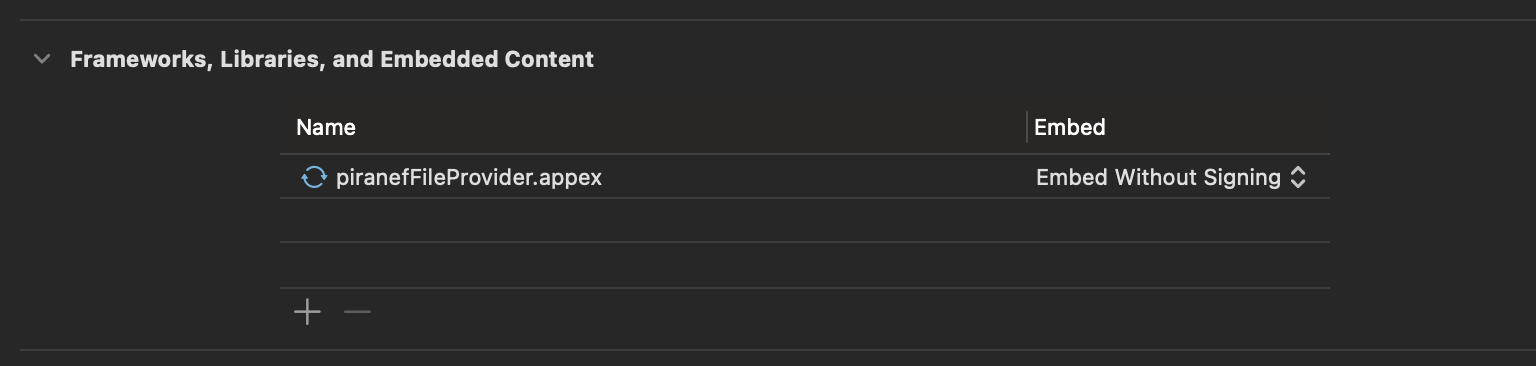
Task: Click the piranefFileProvider.appex file name text
Action: [469, 178]
